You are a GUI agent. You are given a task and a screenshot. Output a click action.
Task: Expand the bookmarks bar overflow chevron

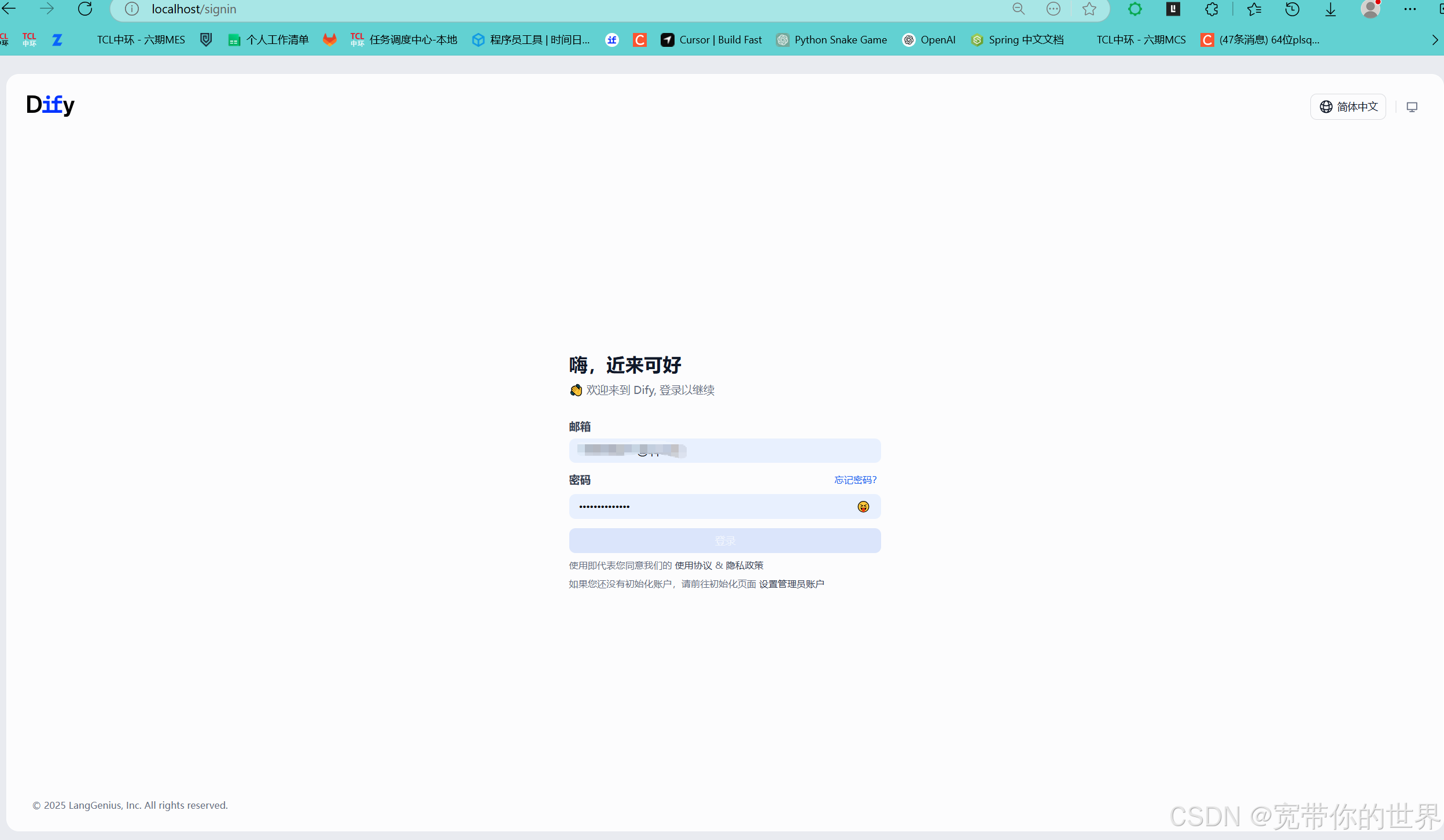click(x=1435, y=40)
